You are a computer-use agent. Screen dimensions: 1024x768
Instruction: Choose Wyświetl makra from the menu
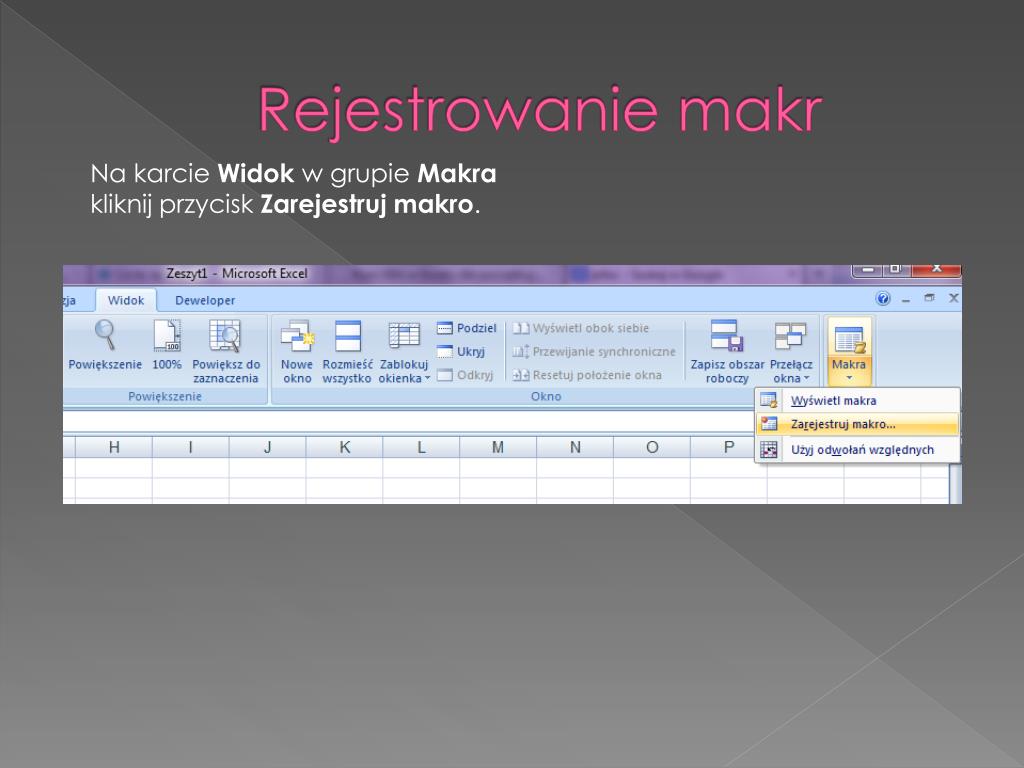click(857, 400)
